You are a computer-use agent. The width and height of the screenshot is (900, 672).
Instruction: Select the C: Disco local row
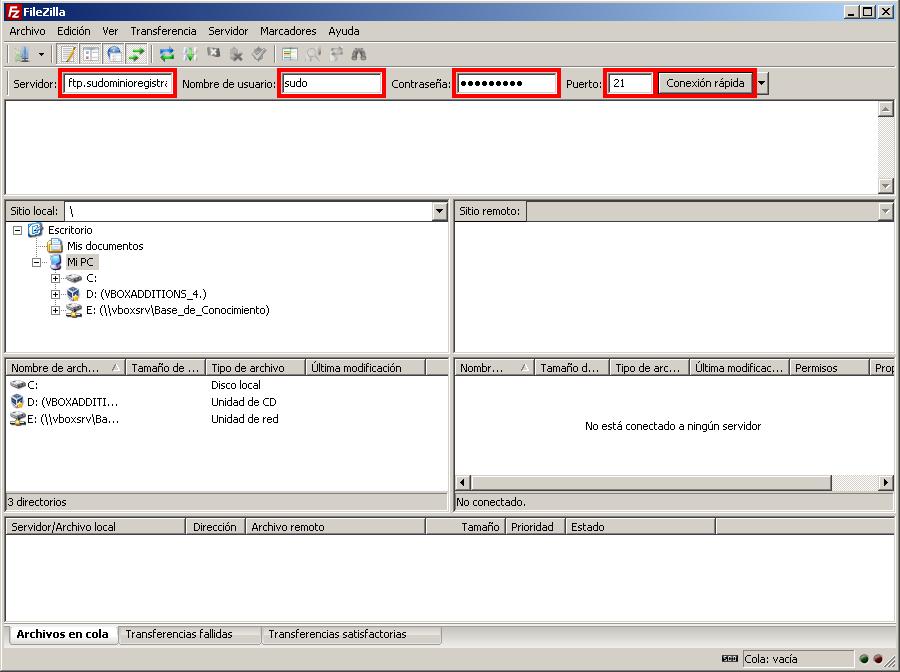pyautogui.click(x=226, y=385)
